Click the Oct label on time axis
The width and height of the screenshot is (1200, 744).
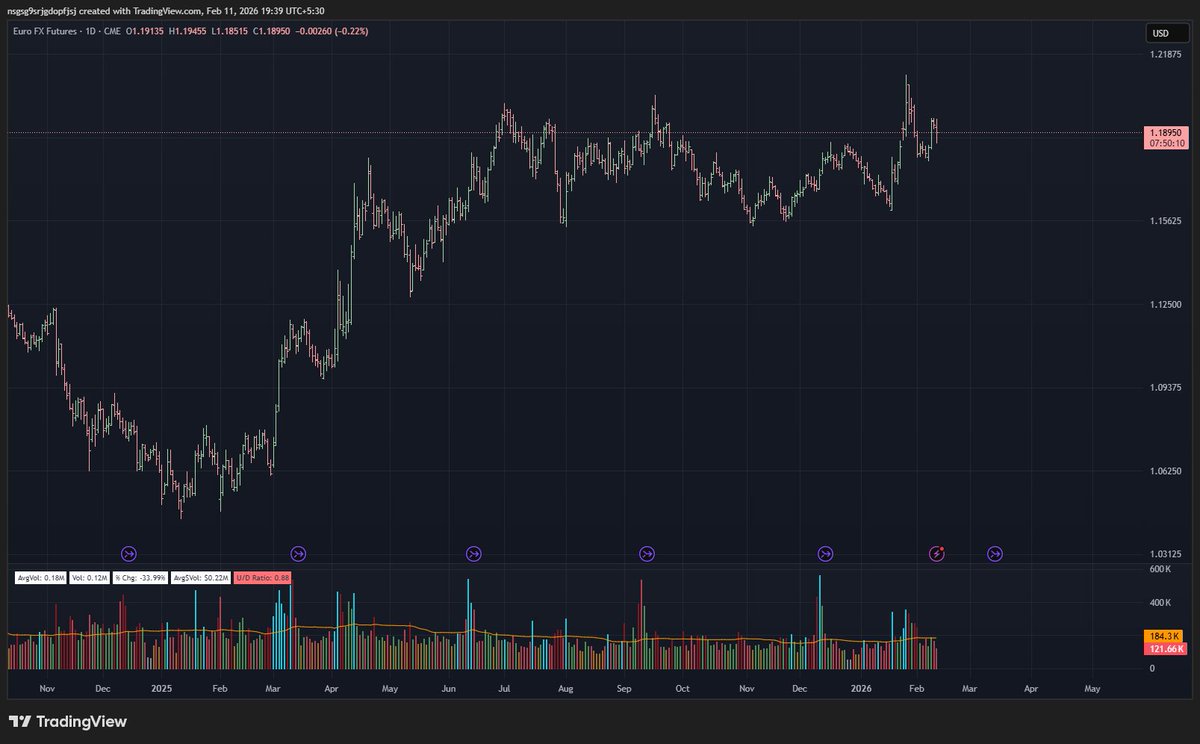pos(682,689)
